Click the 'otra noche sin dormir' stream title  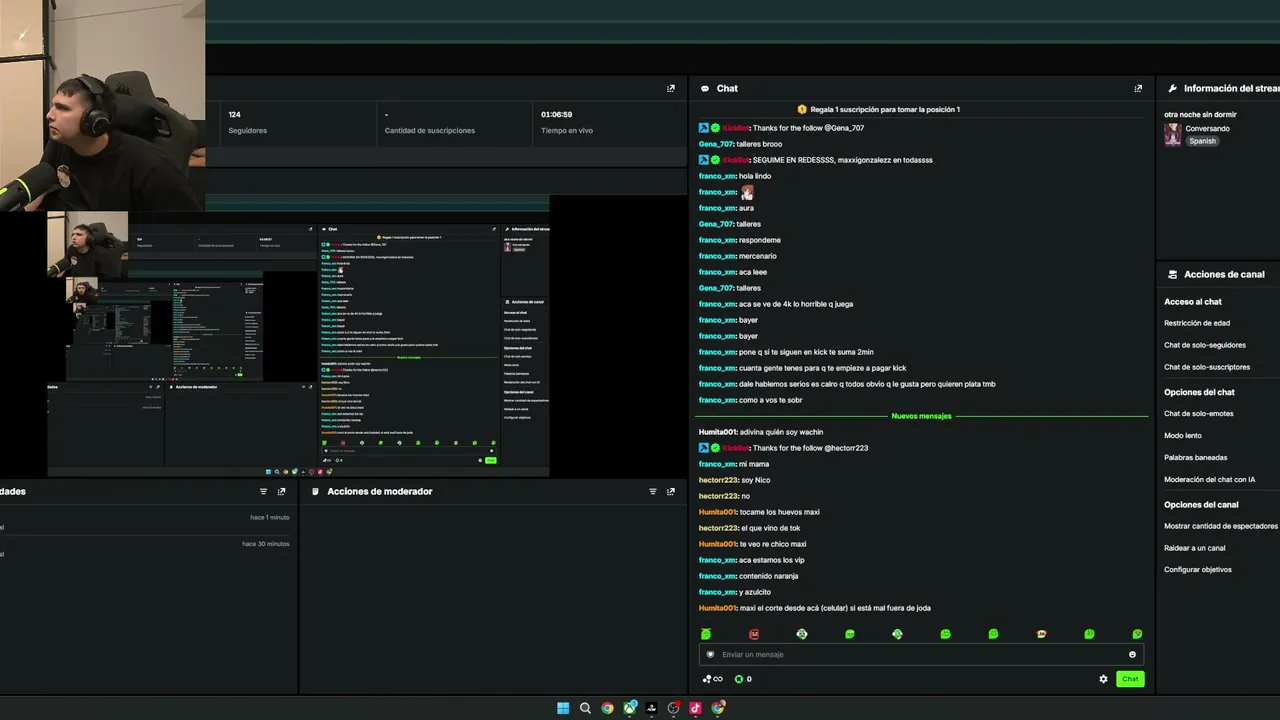pos(1200,114)
